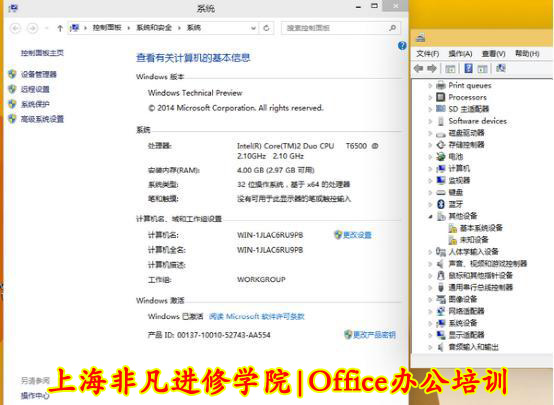Select 音频输入和输出 tree item
554x405 pixels.
click(473, 347)
